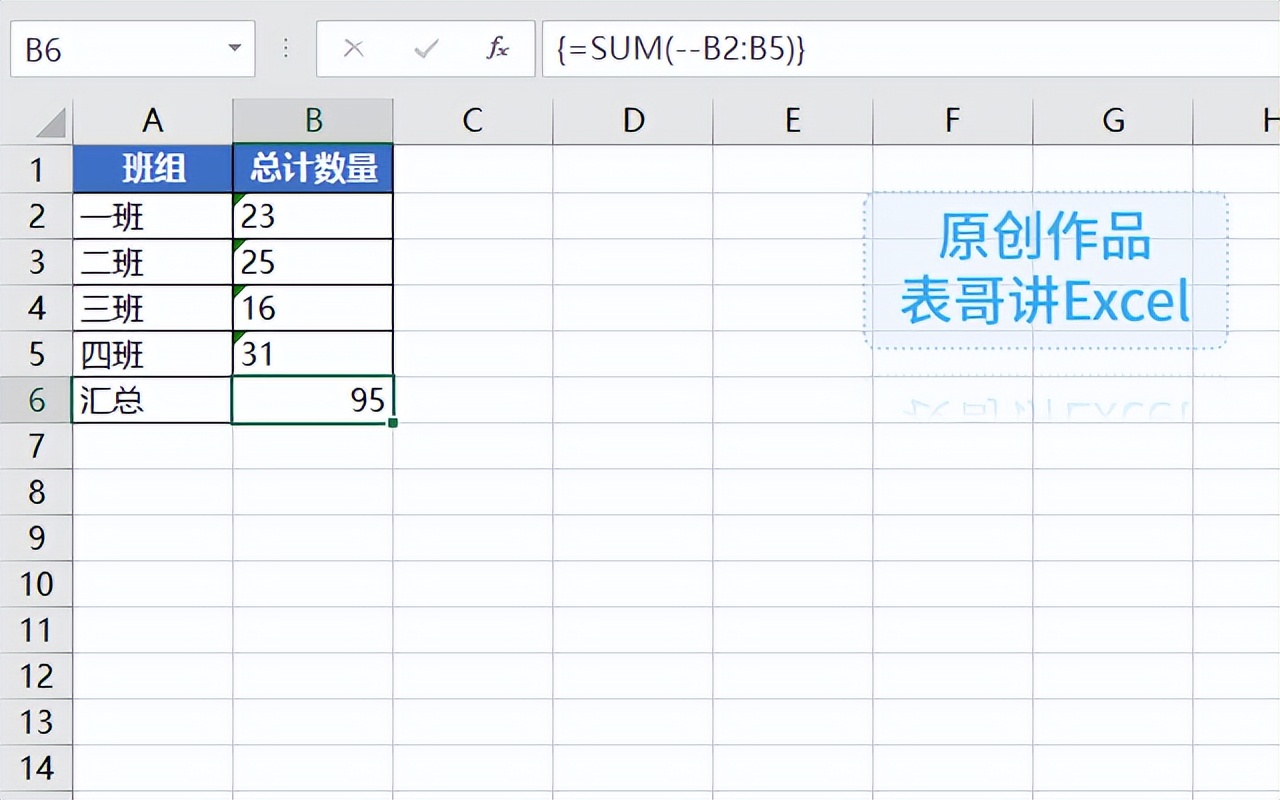Select cell containing 四班

153,353
